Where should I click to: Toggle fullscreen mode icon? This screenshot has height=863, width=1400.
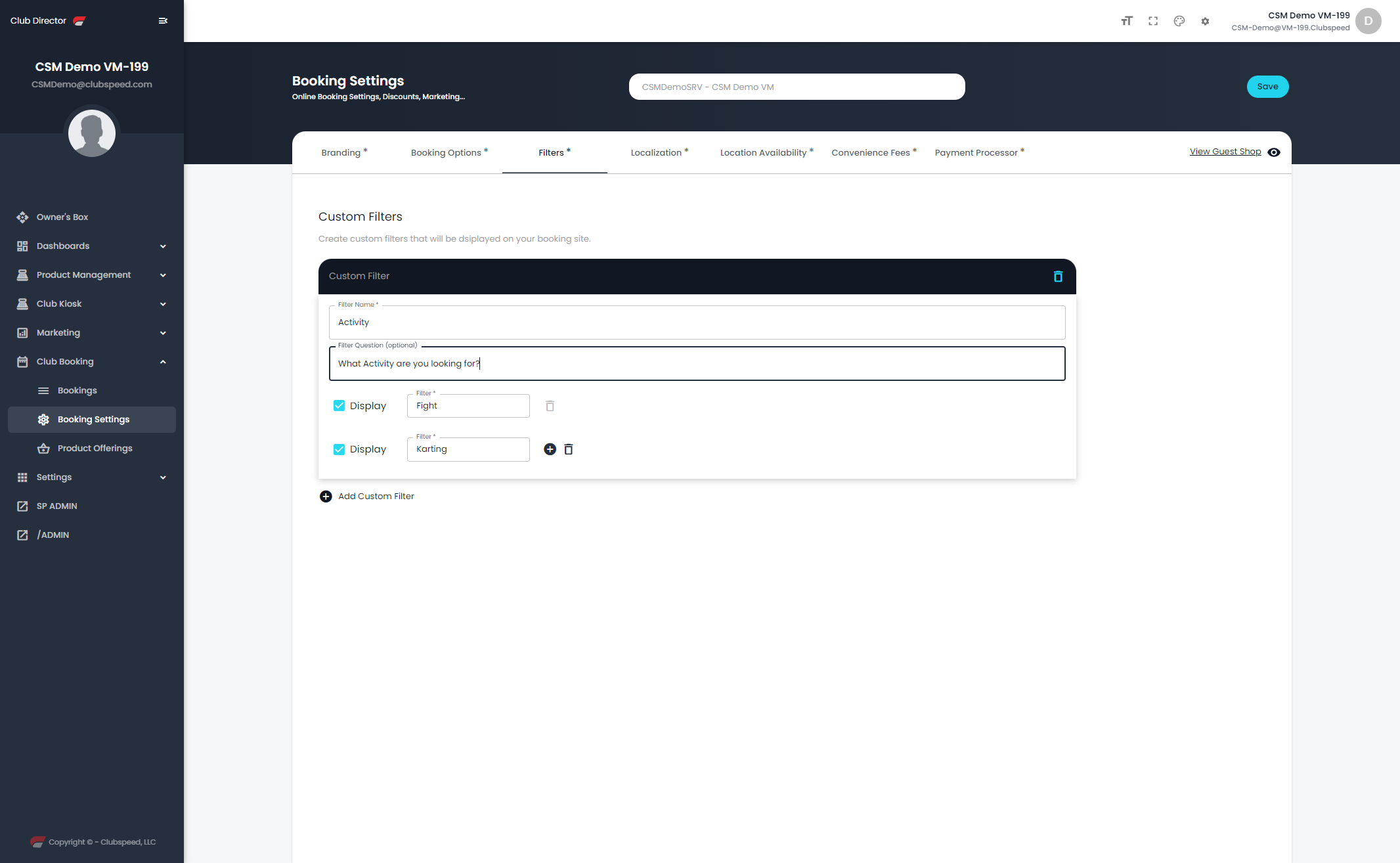pos(1153,21)
